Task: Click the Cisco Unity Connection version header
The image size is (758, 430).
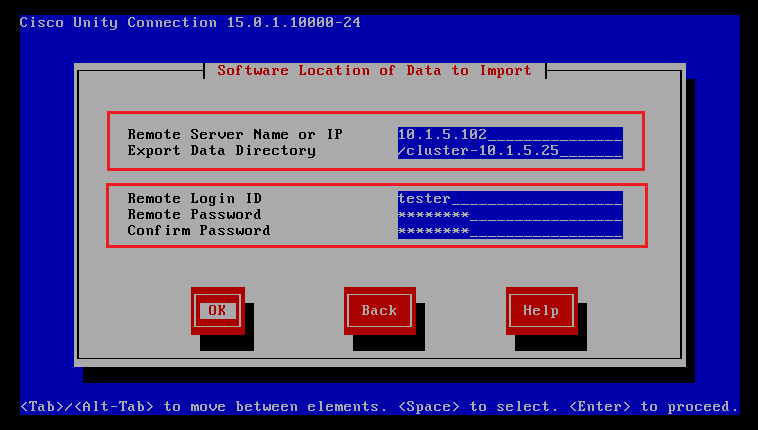Action: pyautogui.click(x=190, y=23)
